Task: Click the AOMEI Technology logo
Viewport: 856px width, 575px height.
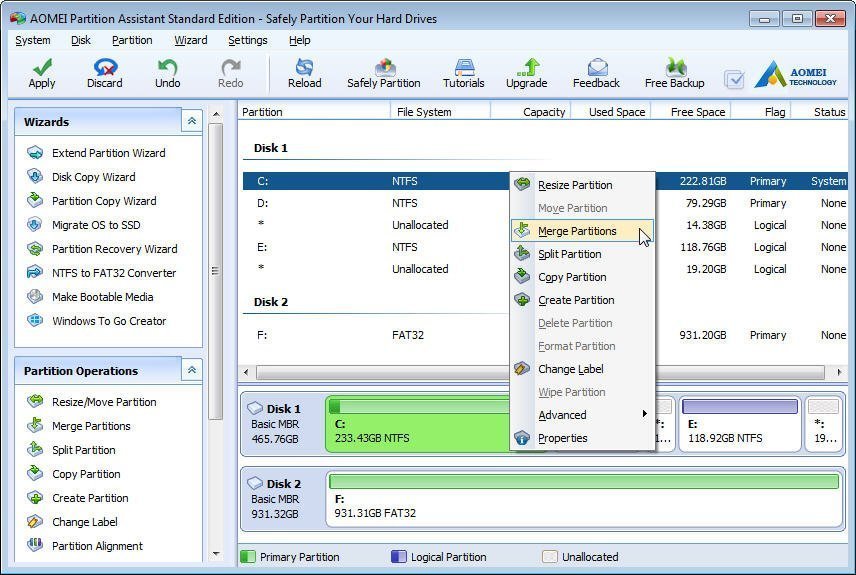Action: coord(796,74)
